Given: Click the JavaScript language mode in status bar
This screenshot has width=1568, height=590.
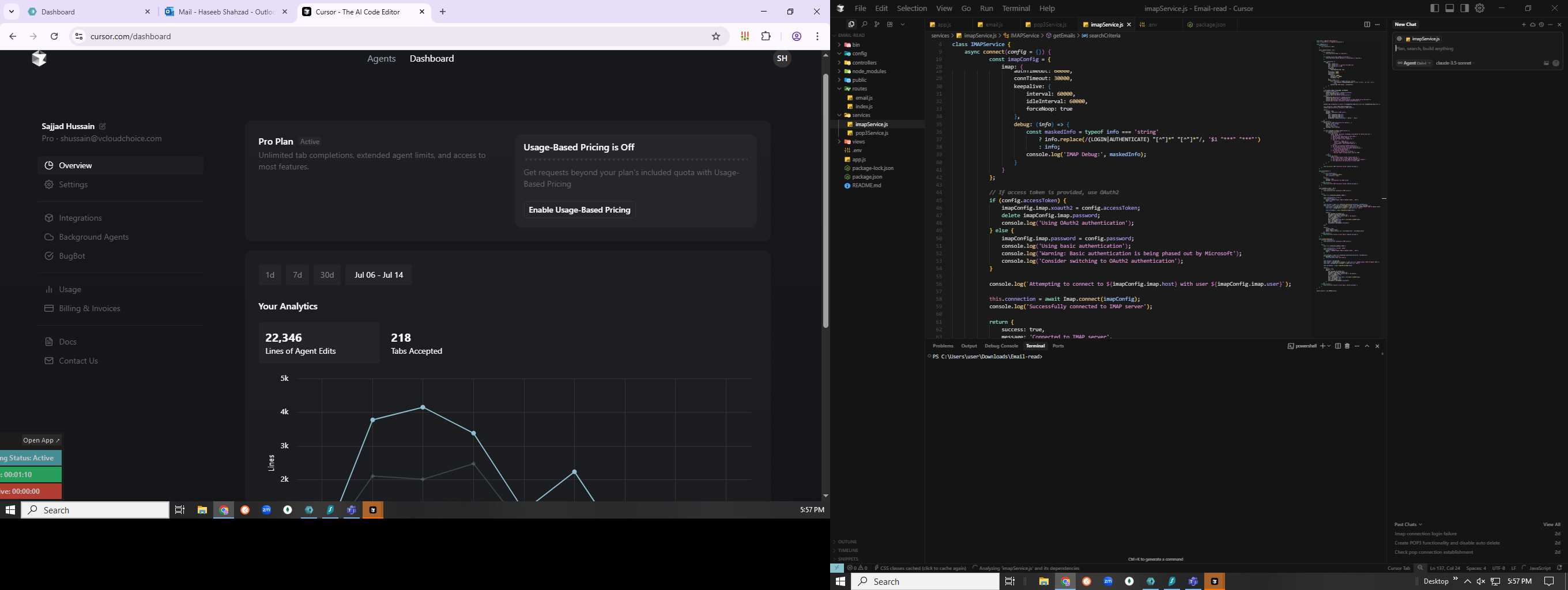Looking at the screenshot, I should (x=1540, y=568).
